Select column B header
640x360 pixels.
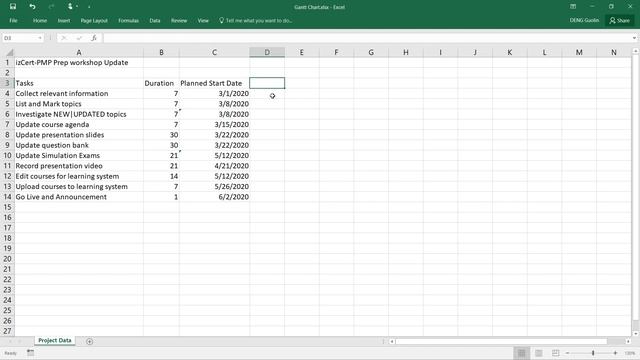click(x=161, y=52)
